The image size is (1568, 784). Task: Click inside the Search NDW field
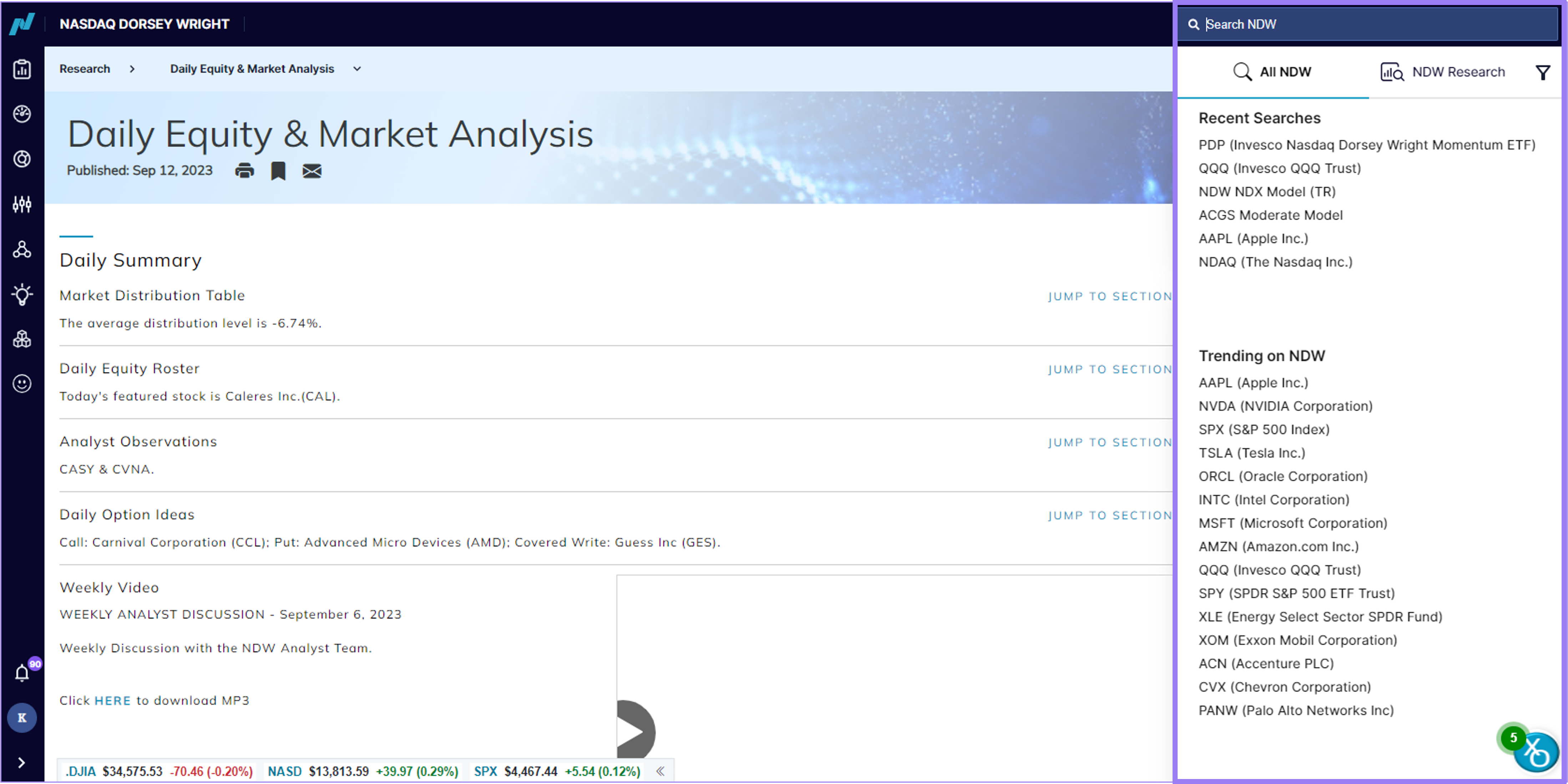point(1367,24)
